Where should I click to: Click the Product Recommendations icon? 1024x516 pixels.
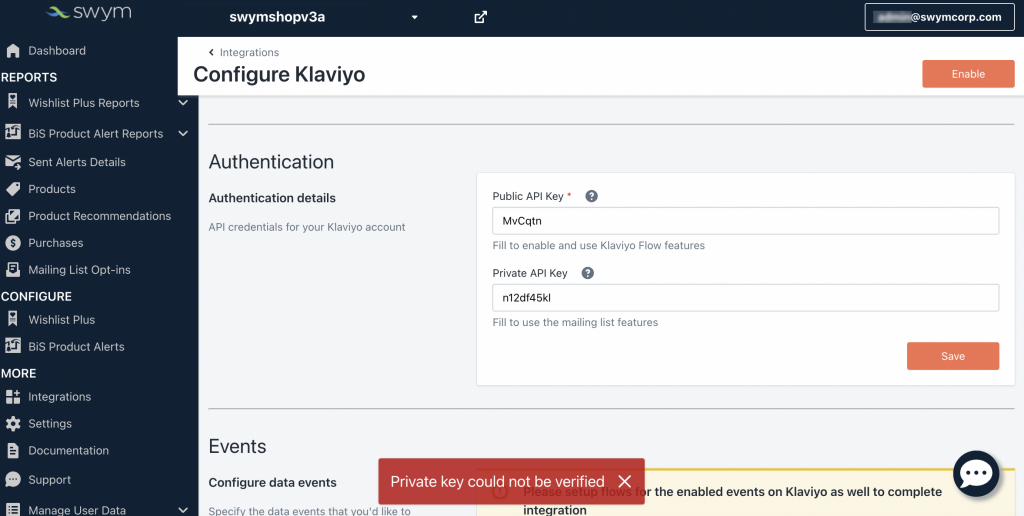pyautogui.click(x=12, y=216)
